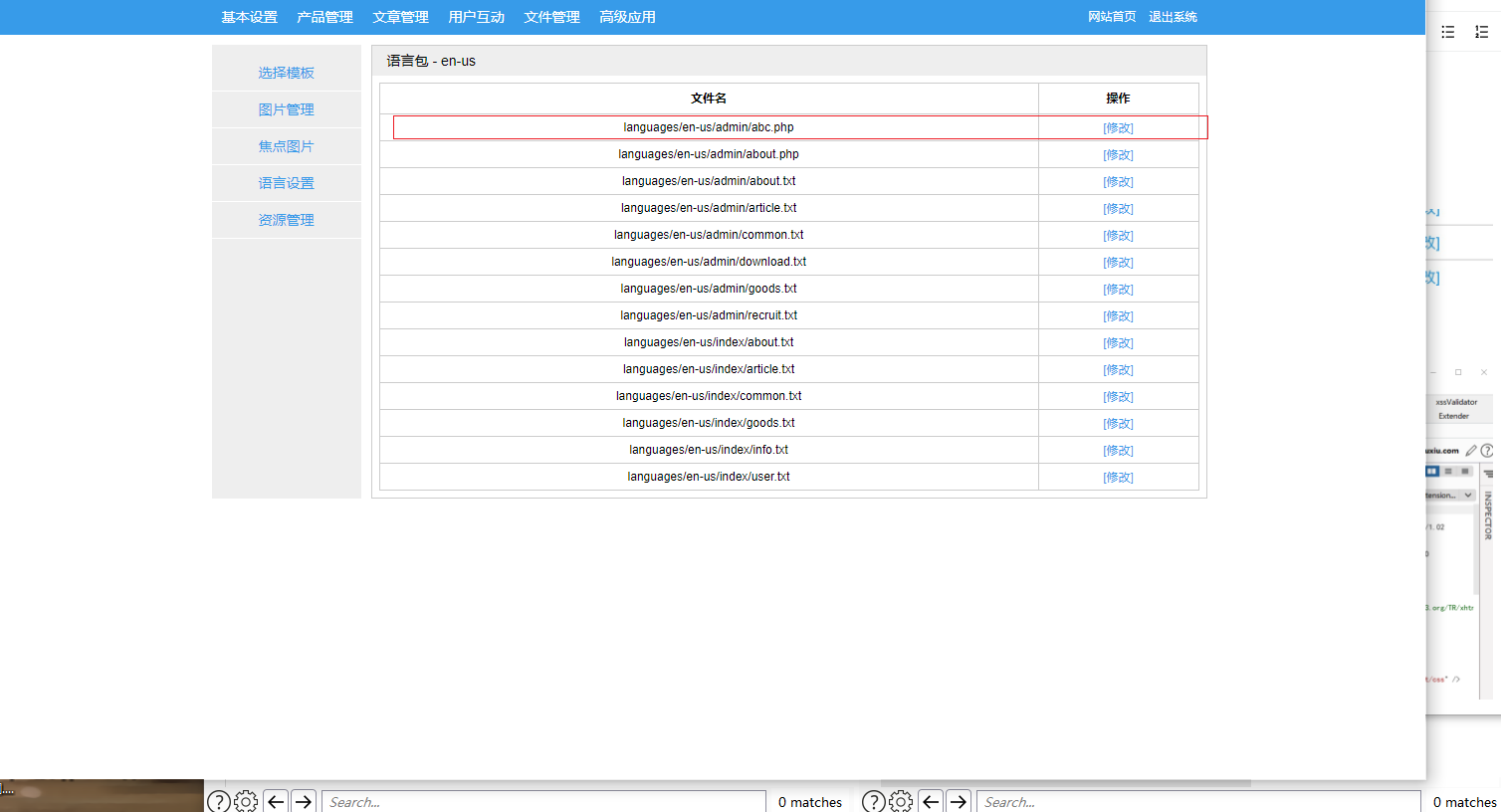The image size is (1501, 812).
Task: Click 修改 for index/info.txt
Action: click(1118, 451)
